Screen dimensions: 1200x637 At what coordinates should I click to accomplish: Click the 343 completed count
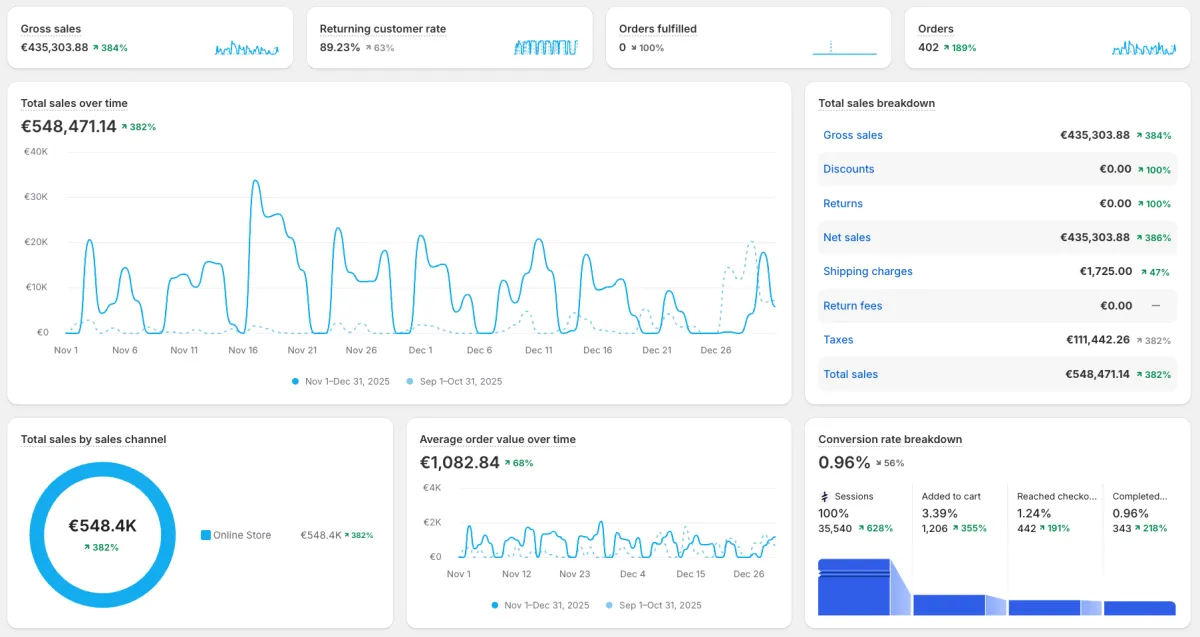tap(1121, 528)
